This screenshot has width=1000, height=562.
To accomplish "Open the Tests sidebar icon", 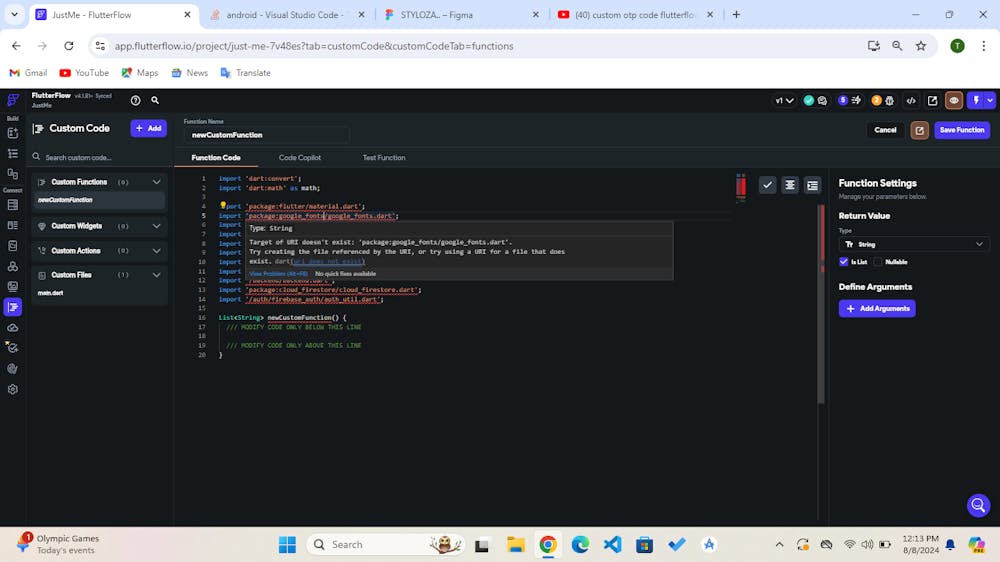I will [13, 348].
